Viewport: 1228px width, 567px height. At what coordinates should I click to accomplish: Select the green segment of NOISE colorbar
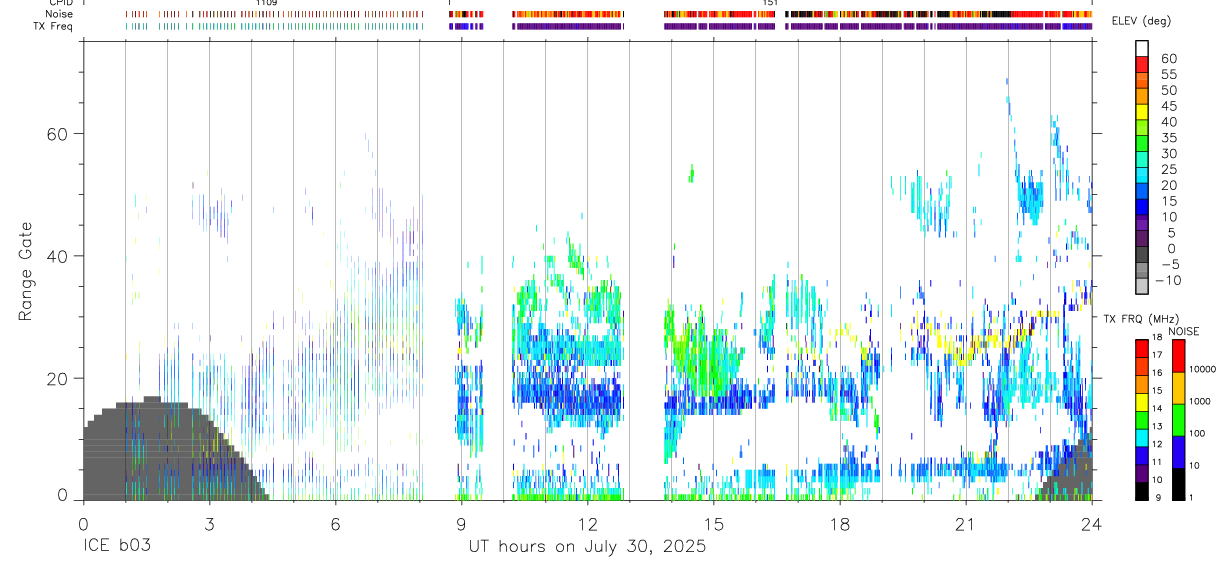[x=1178, y=420]
